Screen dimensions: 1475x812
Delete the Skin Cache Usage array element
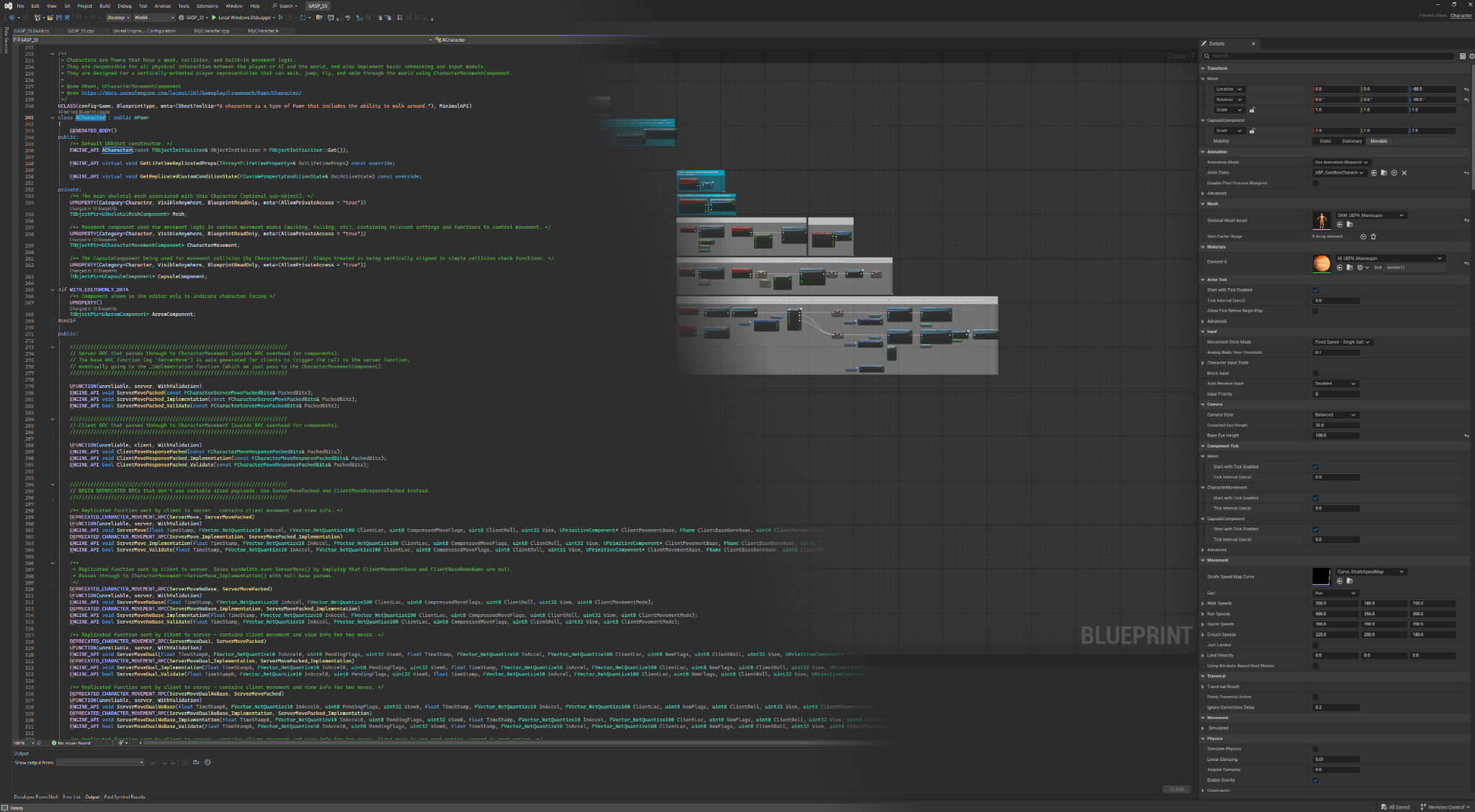pos(1373,238)
